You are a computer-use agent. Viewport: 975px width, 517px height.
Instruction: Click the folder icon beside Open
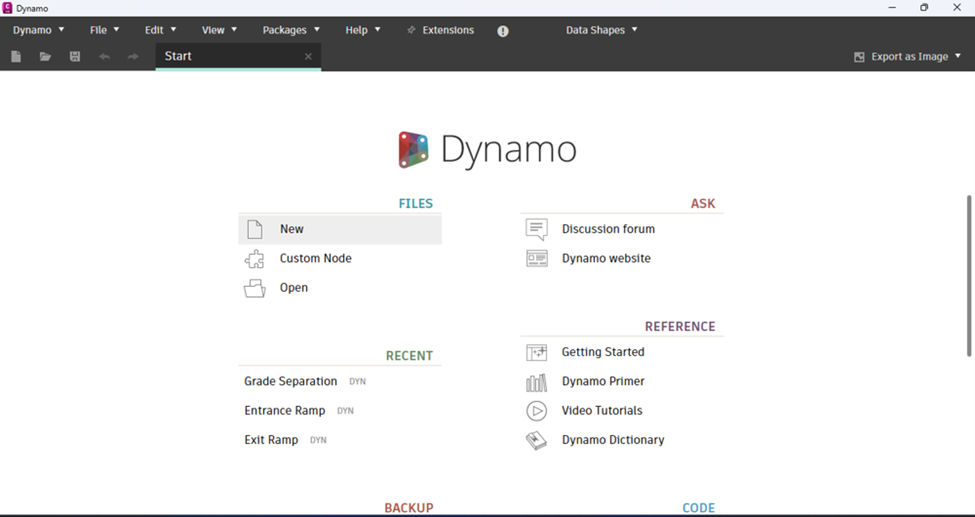[x=255, y=288]
